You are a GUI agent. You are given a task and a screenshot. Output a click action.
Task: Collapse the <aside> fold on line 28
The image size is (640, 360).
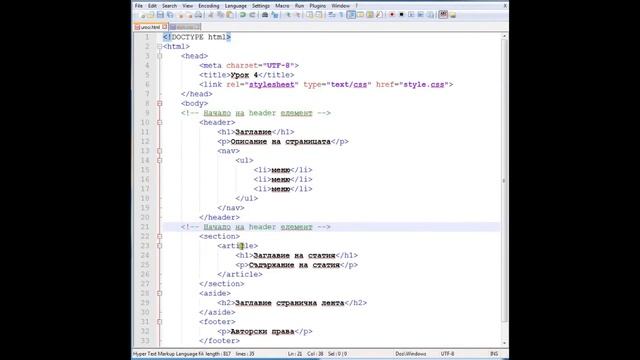(160, 293)
